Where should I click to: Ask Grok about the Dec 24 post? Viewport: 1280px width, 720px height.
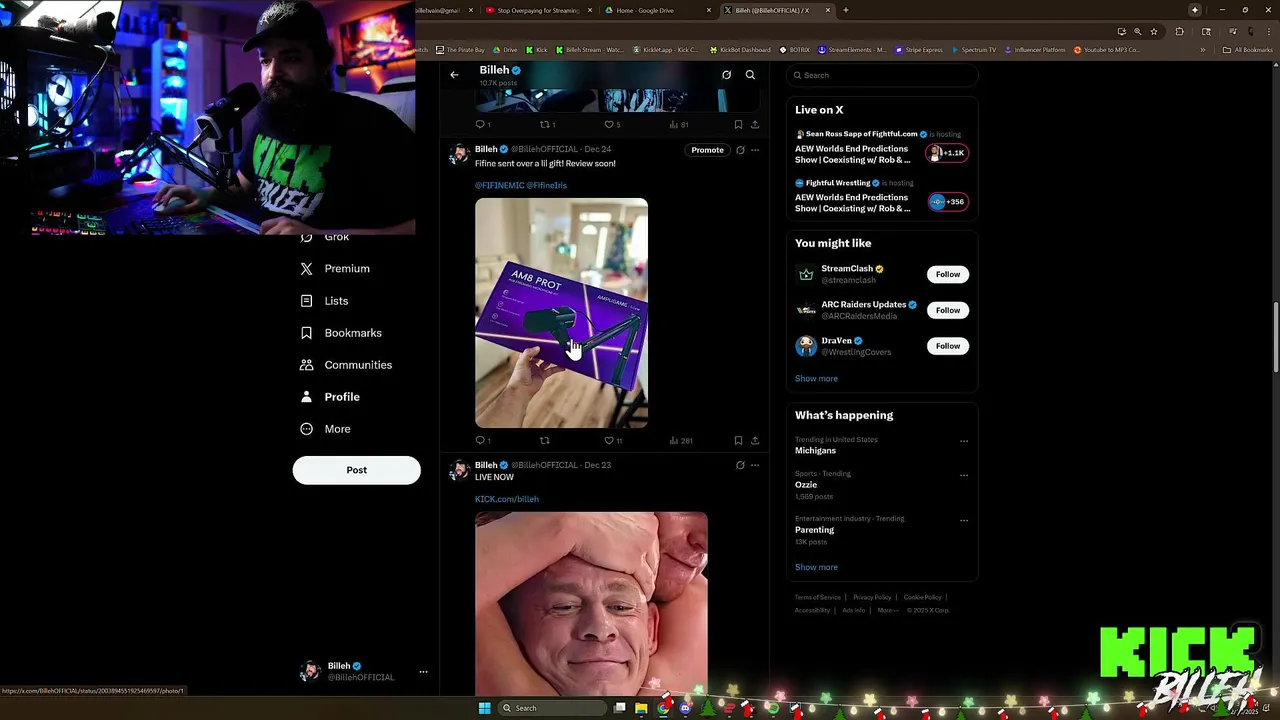740,150
